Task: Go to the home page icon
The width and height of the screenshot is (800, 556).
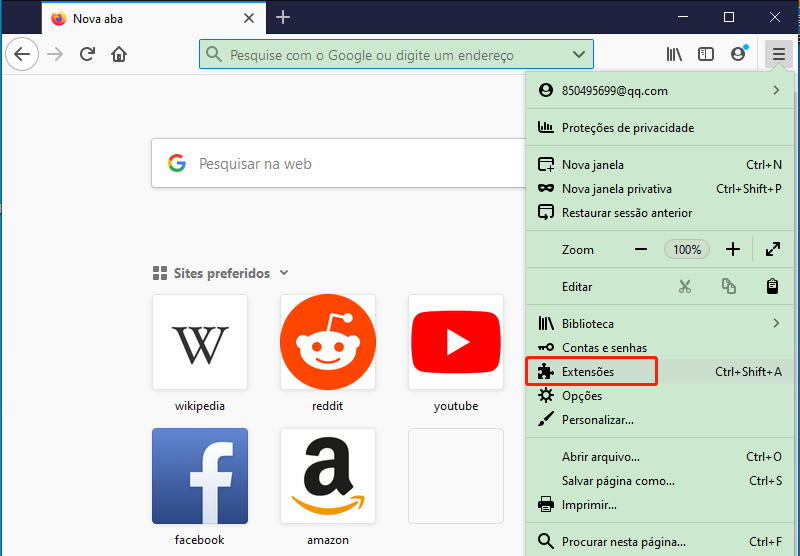Action: [119, 54]
